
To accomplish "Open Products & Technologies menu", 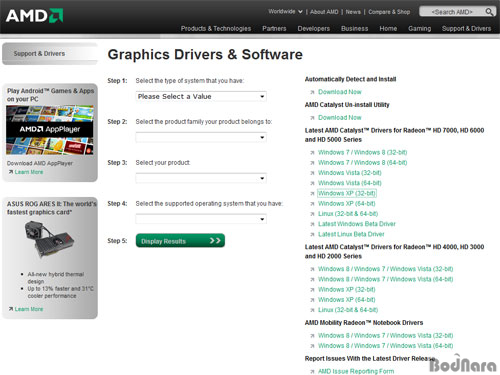I will 216,29.
